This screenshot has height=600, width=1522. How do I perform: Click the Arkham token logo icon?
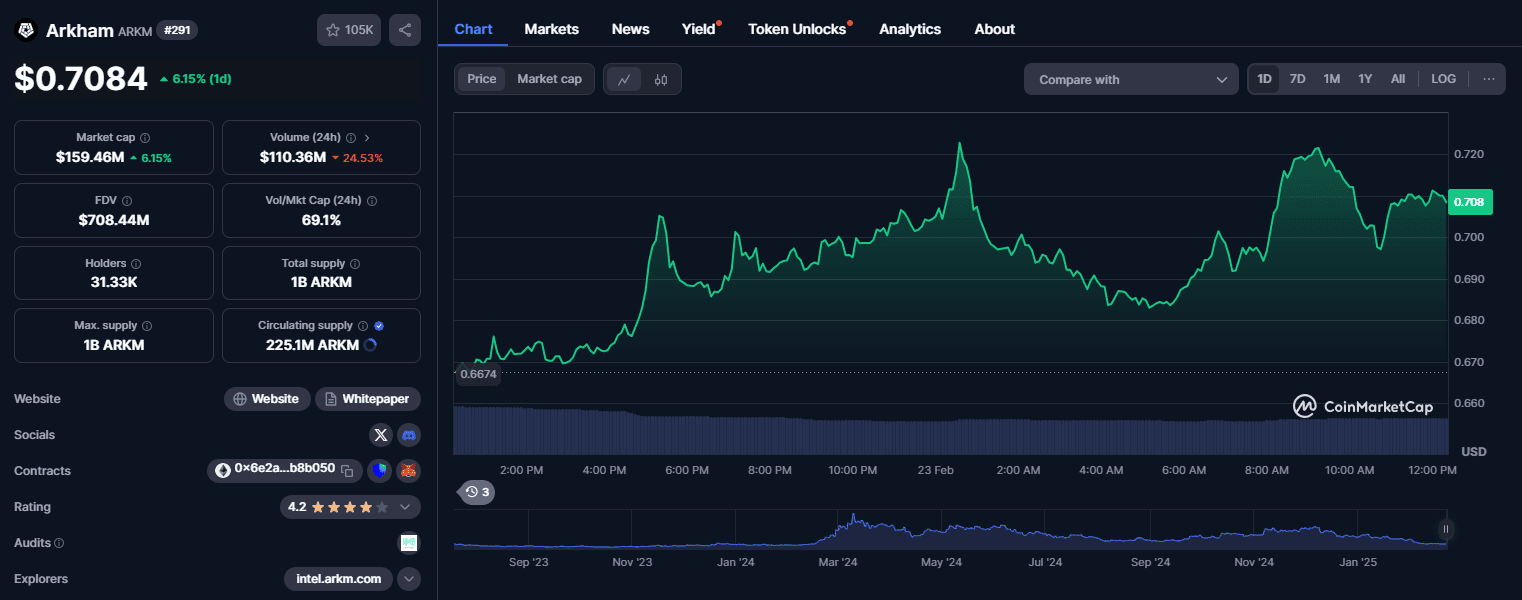[x=26, y=30]
